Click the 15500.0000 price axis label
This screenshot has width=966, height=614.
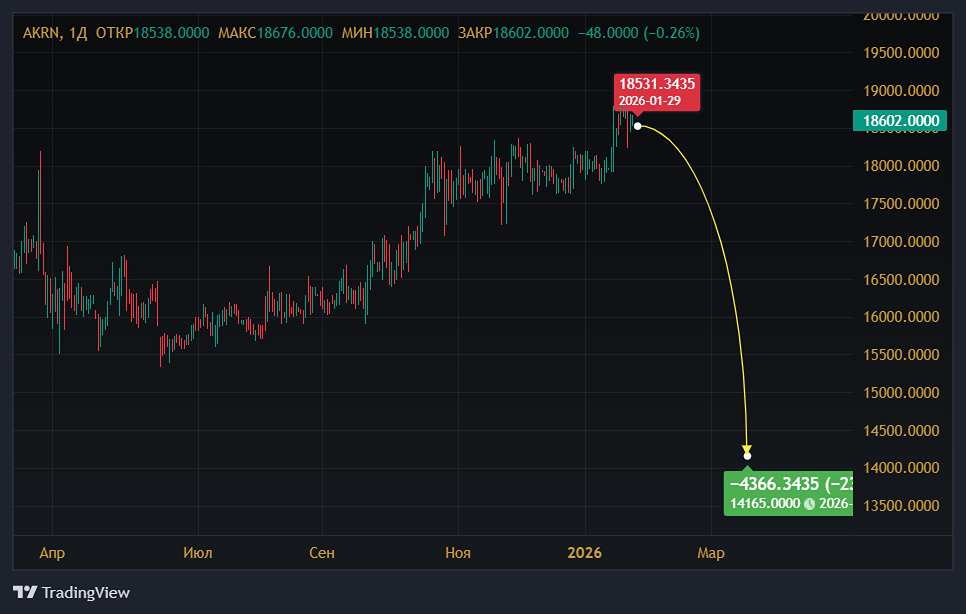901,355
